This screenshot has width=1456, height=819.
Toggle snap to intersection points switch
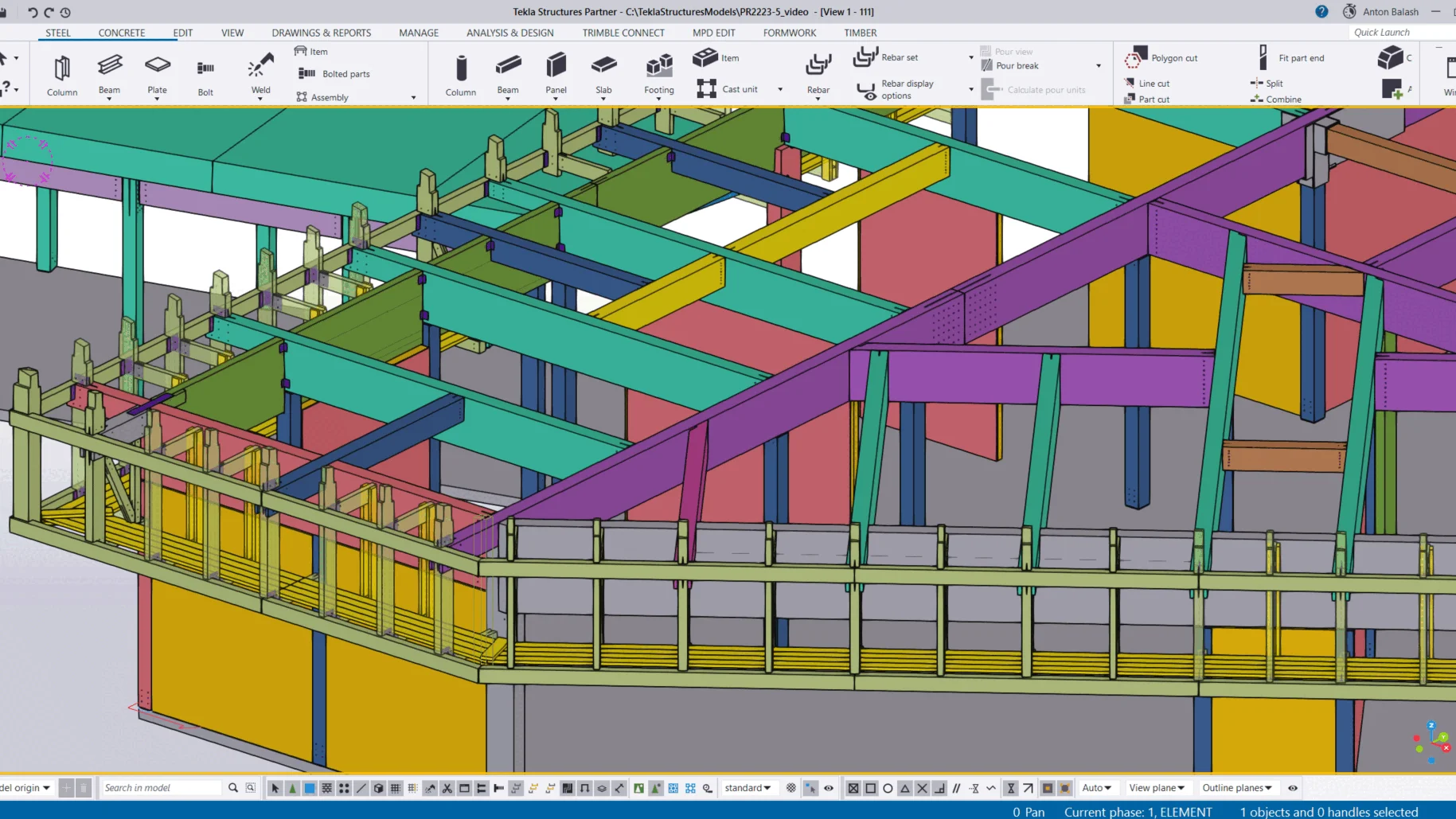tap(922, 788)
